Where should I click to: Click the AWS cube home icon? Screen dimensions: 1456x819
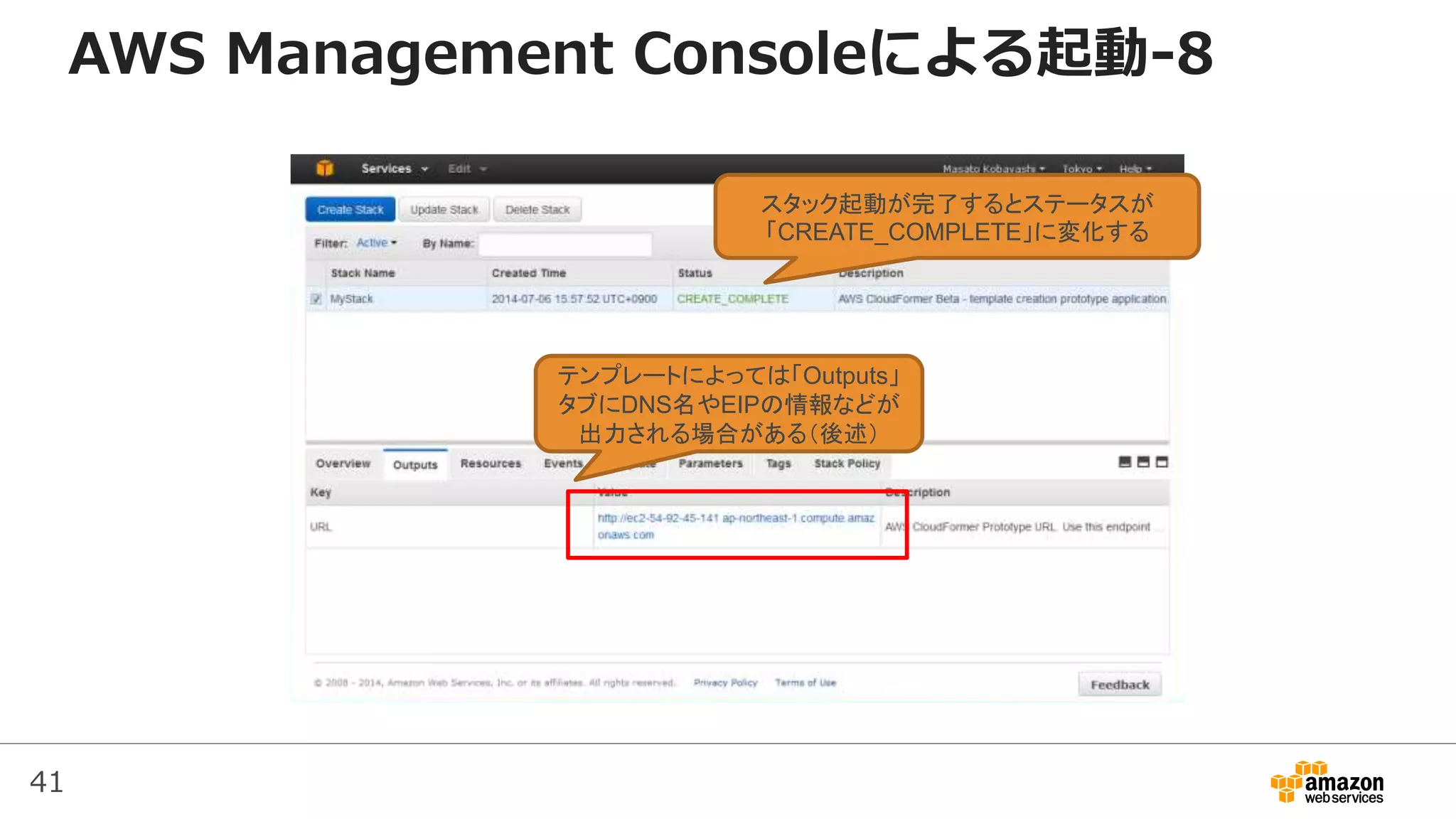click(x=325, y=168)
